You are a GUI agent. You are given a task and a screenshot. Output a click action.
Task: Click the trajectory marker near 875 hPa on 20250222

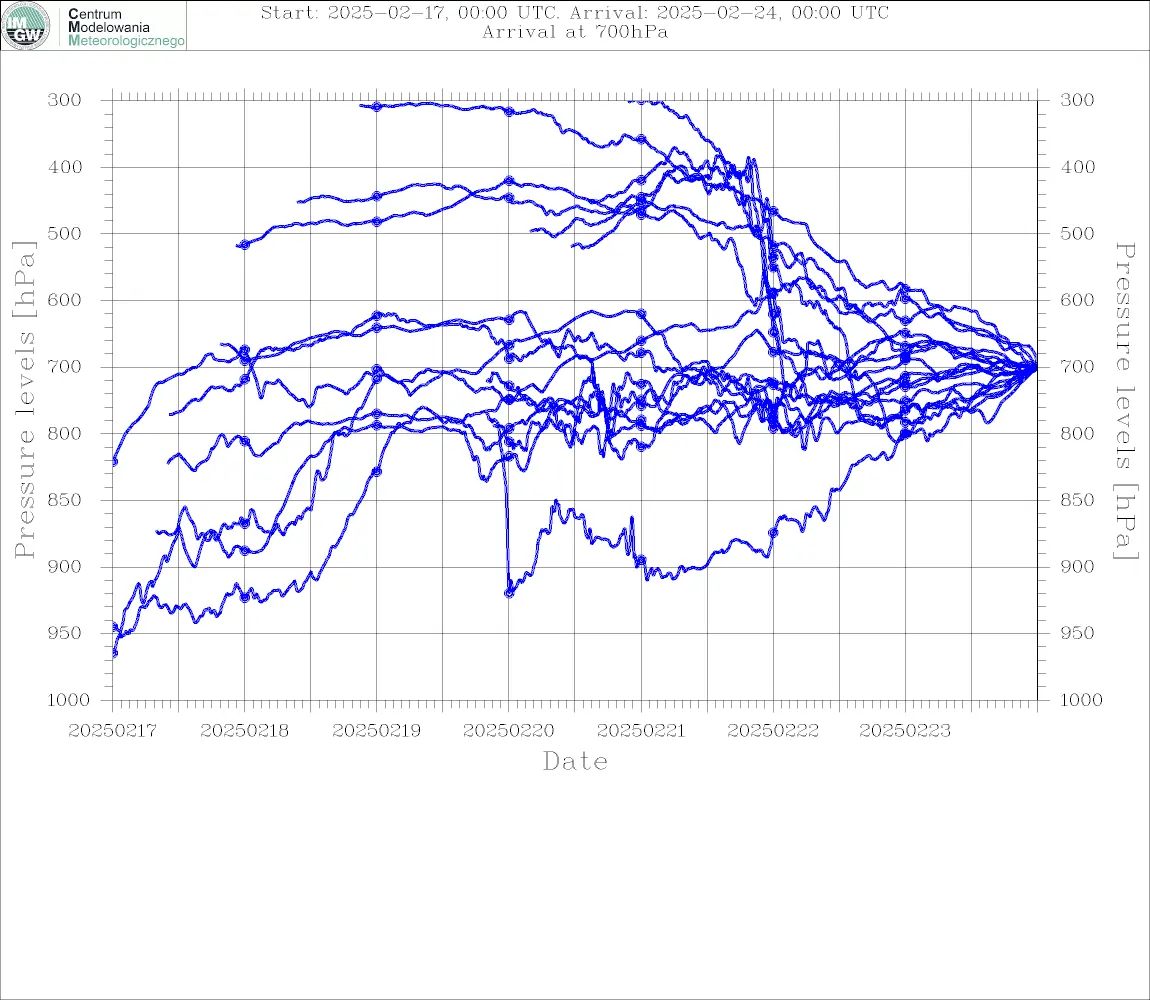click(x=772, y=533)
